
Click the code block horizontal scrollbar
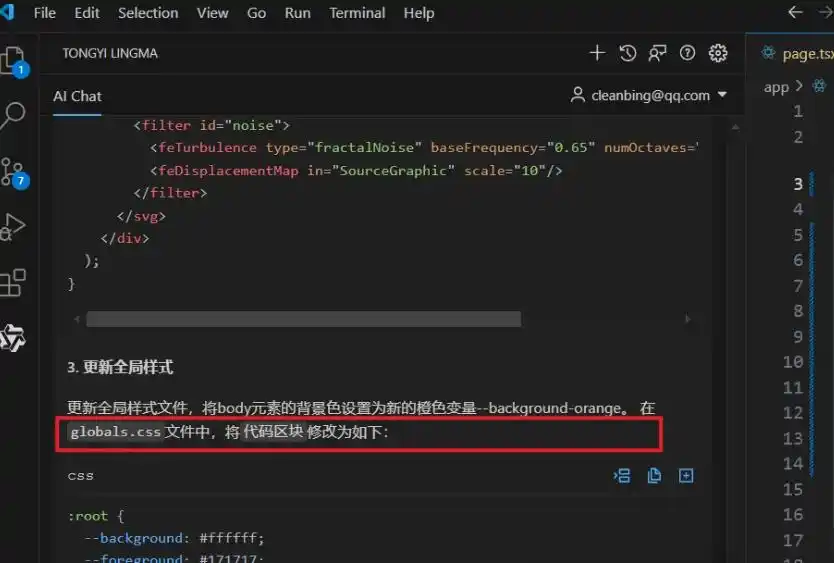(x=303, y=319)
